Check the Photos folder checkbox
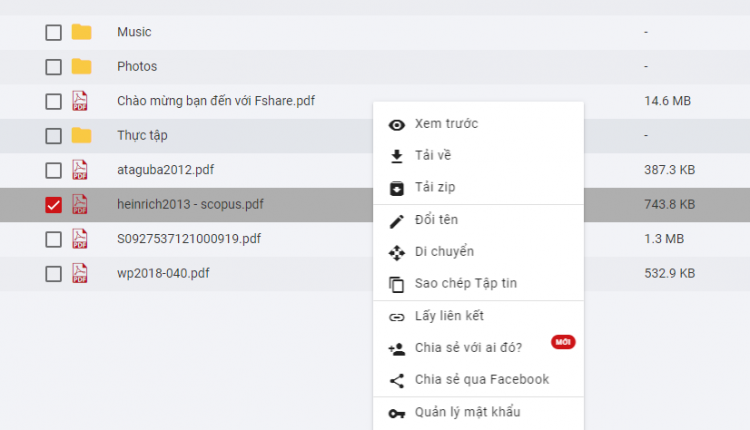The image size is (750, 430). point(54,67)
